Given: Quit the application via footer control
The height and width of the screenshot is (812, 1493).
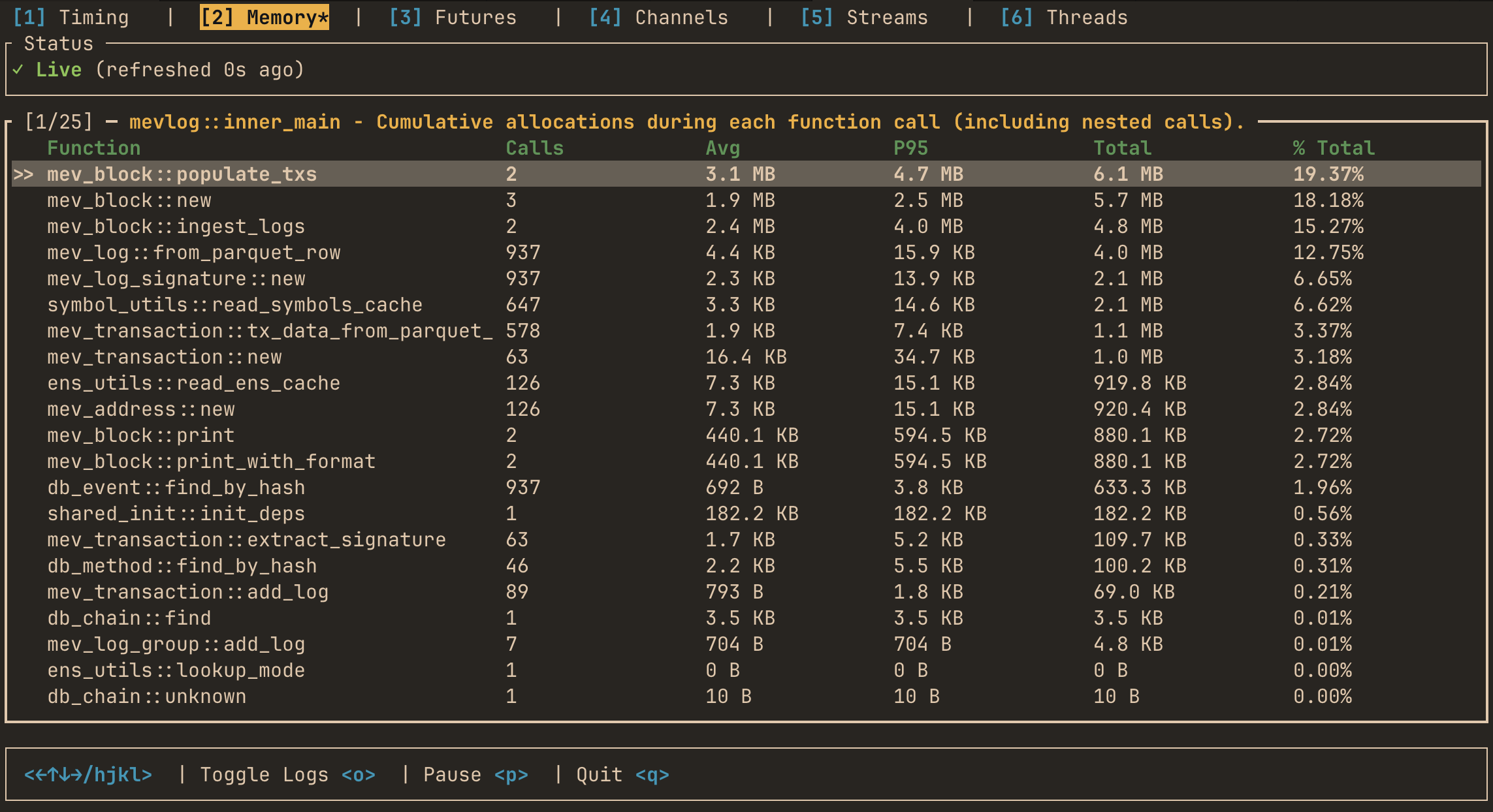Looking at the screenshot, I should [x=622, y=774].
